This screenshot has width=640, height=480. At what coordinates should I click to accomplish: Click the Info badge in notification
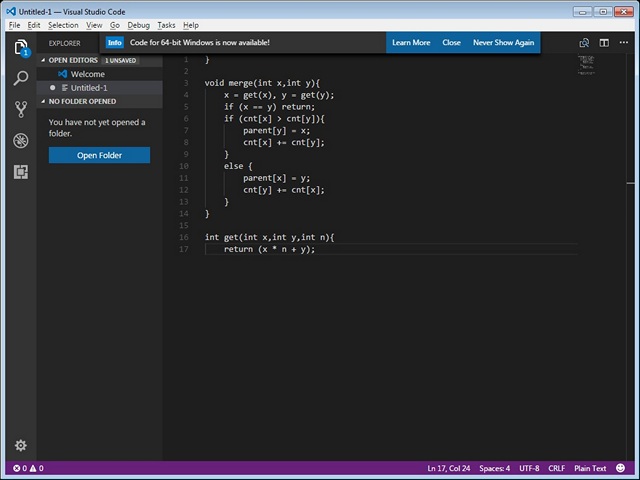[x=115, y=42]
